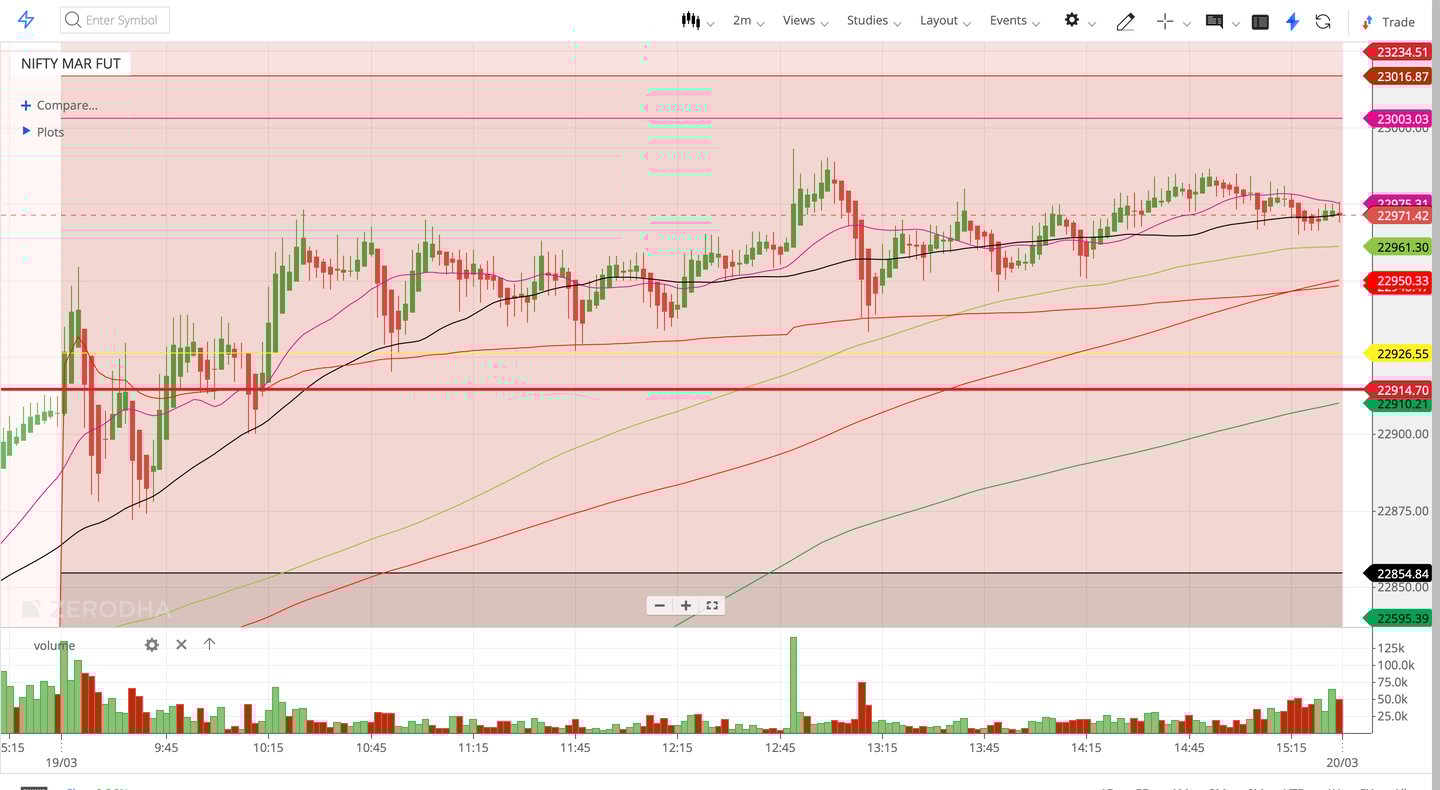Click the 22950.33 red price tag
This screenshot has height=790, width=1440.
tap(1399, 282)
